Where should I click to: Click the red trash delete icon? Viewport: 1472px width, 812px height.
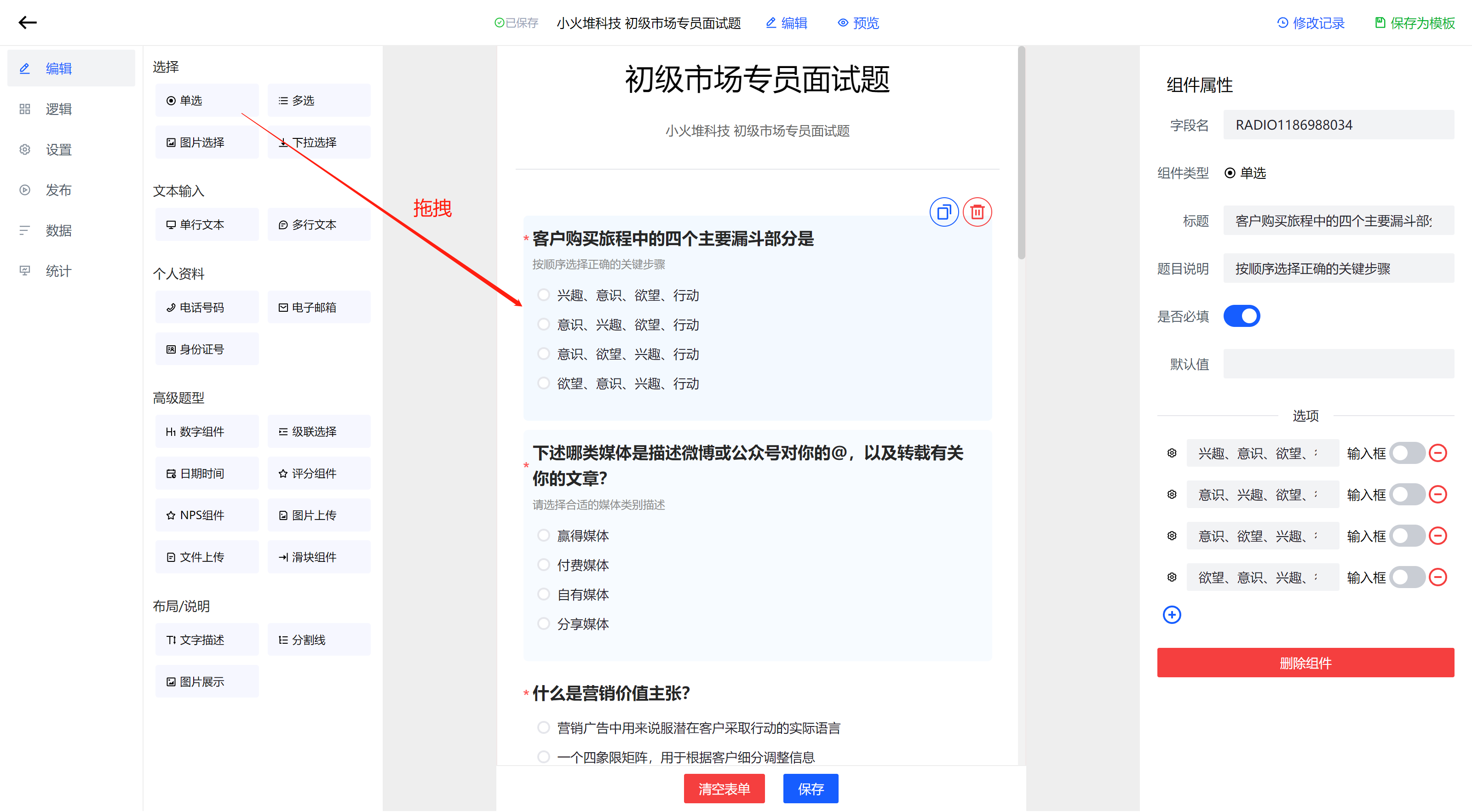coord(977,212)
